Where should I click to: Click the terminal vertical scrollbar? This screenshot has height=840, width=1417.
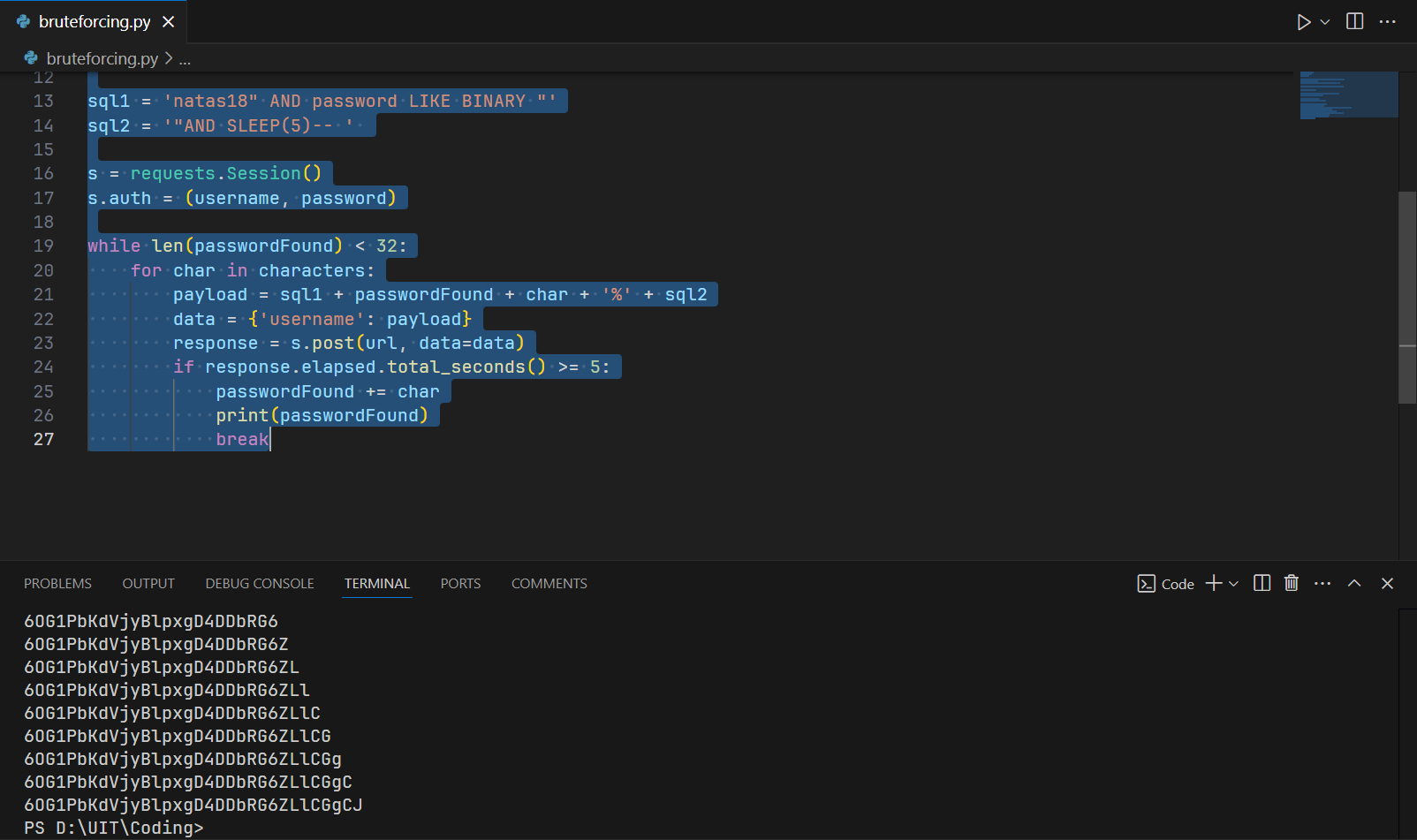[x=1407, y=724]
